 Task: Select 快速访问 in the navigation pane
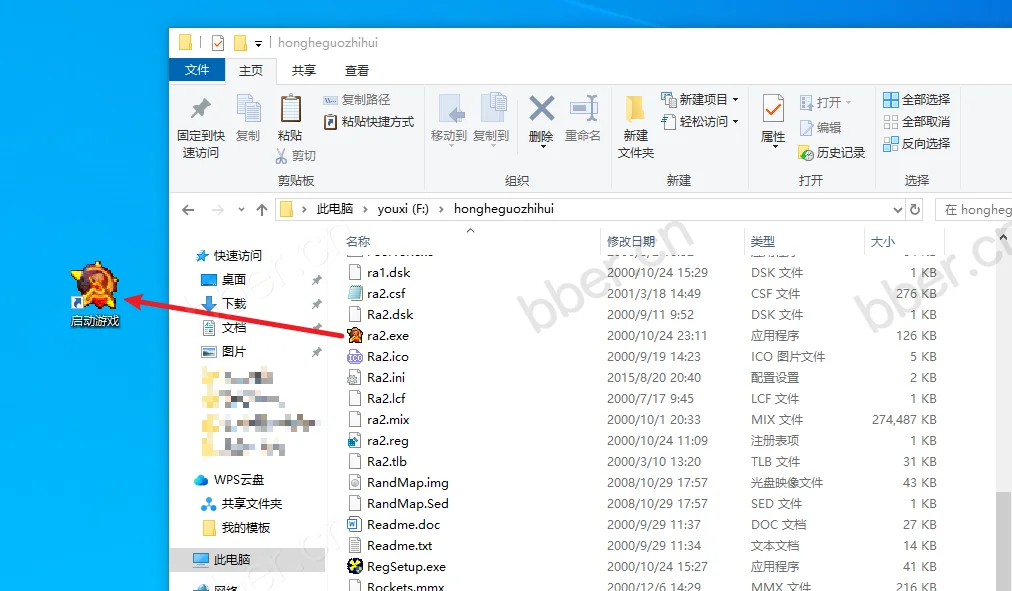229,256
